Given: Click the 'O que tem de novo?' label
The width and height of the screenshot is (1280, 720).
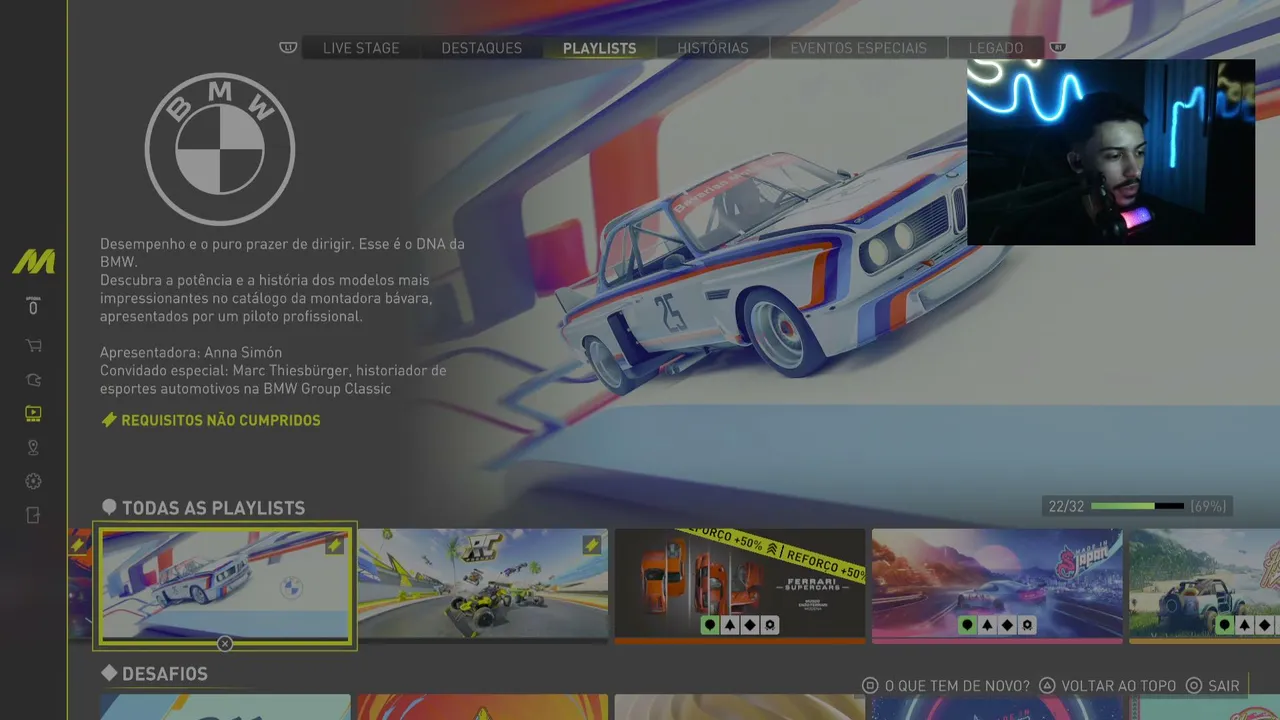Looking at the screenshot, I should [x=957, y=686].
